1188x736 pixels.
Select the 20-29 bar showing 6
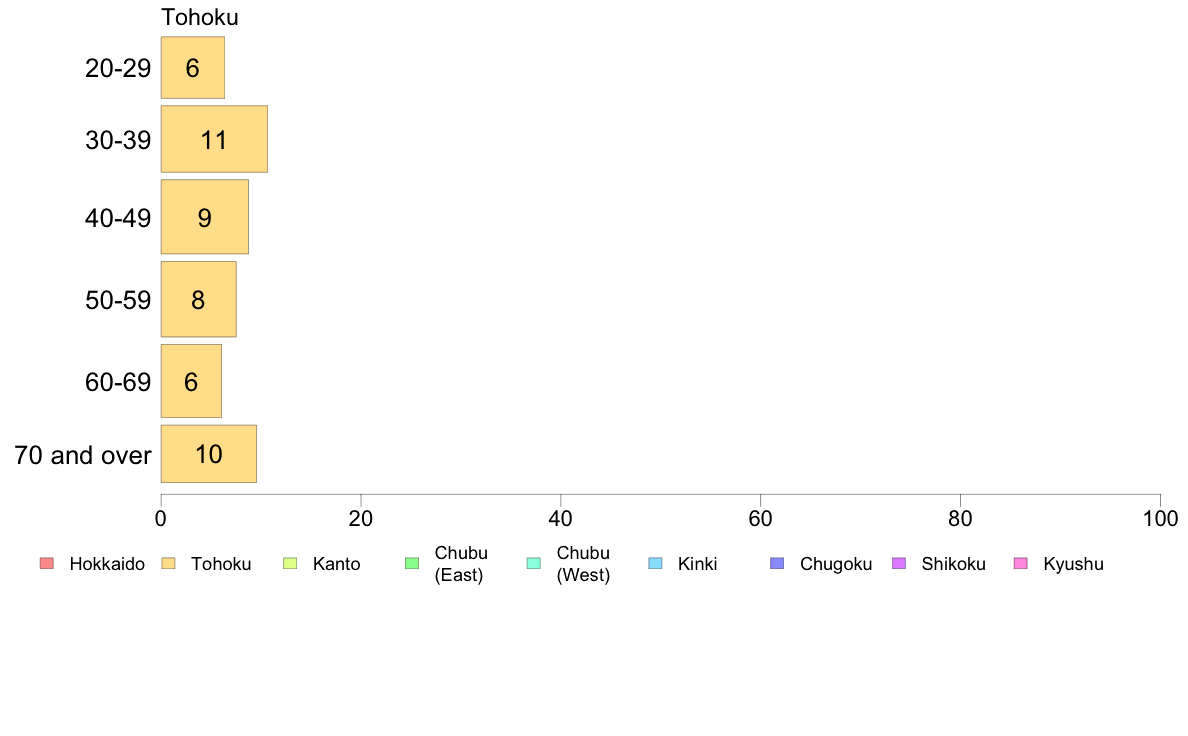[x=192, y=67]
